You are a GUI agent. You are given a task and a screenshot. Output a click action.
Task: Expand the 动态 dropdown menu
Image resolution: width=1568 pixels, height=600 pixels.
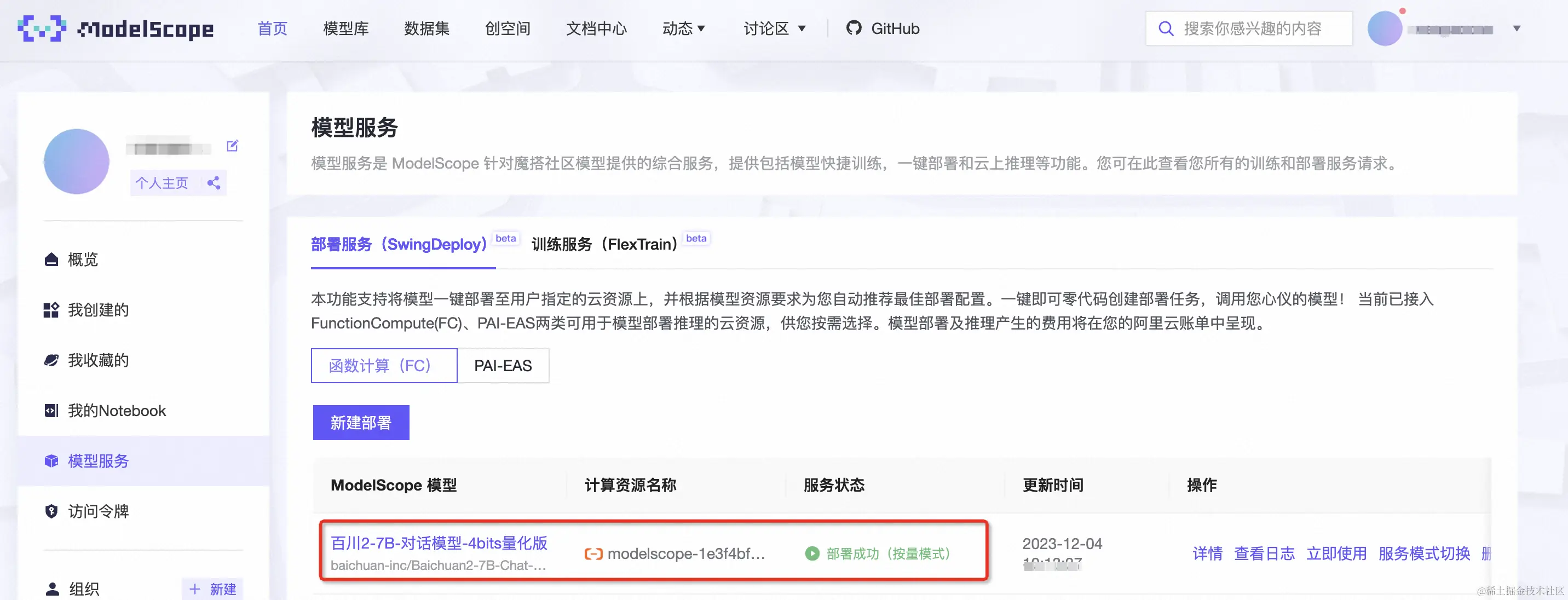tap(684, 28)
